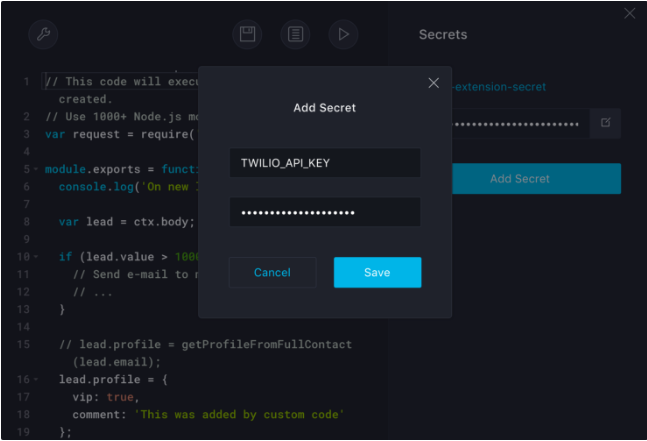Viewport: 647px width, 441px height.
Task: Click the save floppy disk icon
Action: 247,34
